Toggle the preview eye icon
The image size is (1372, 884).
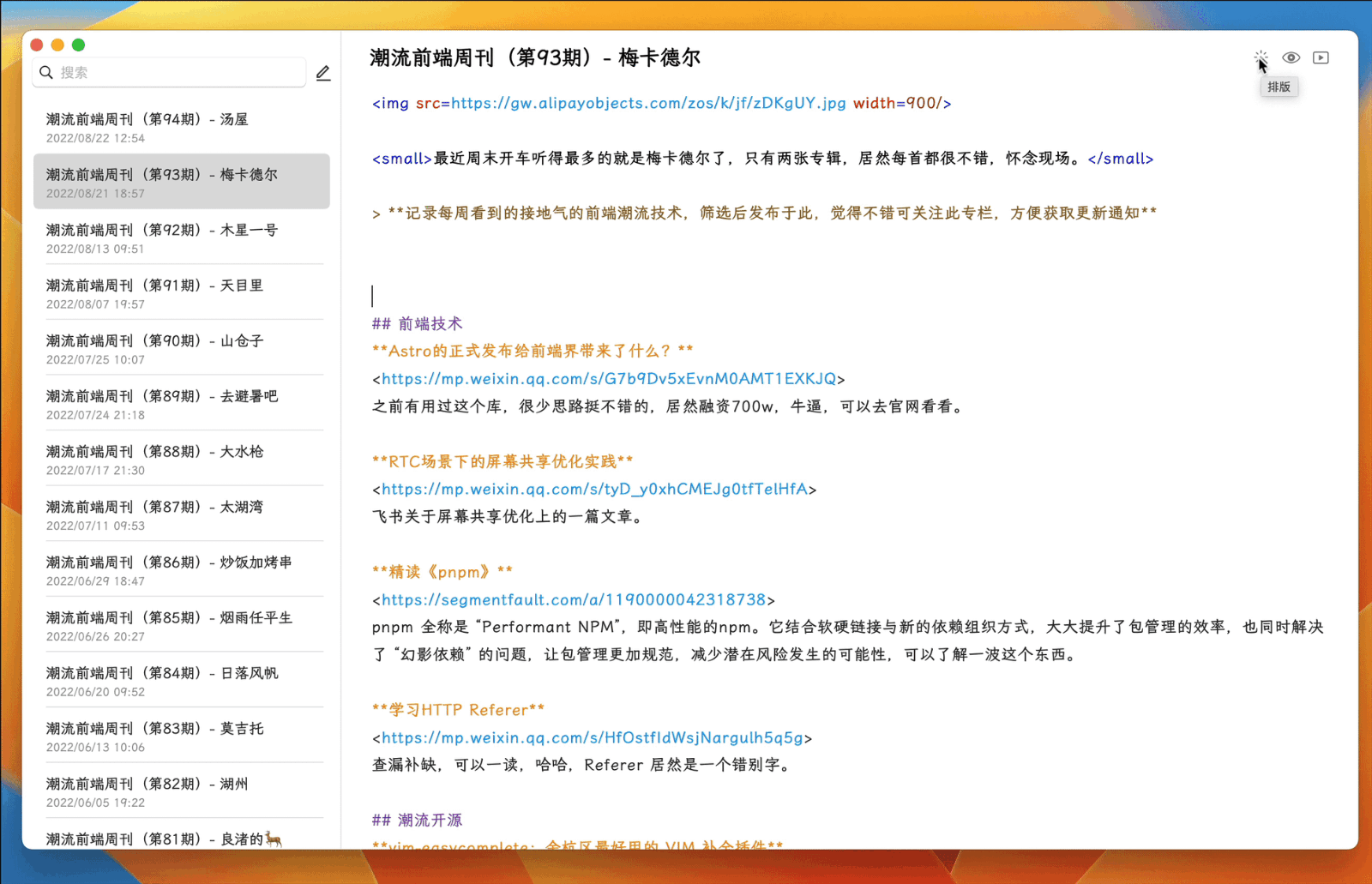1290,57
